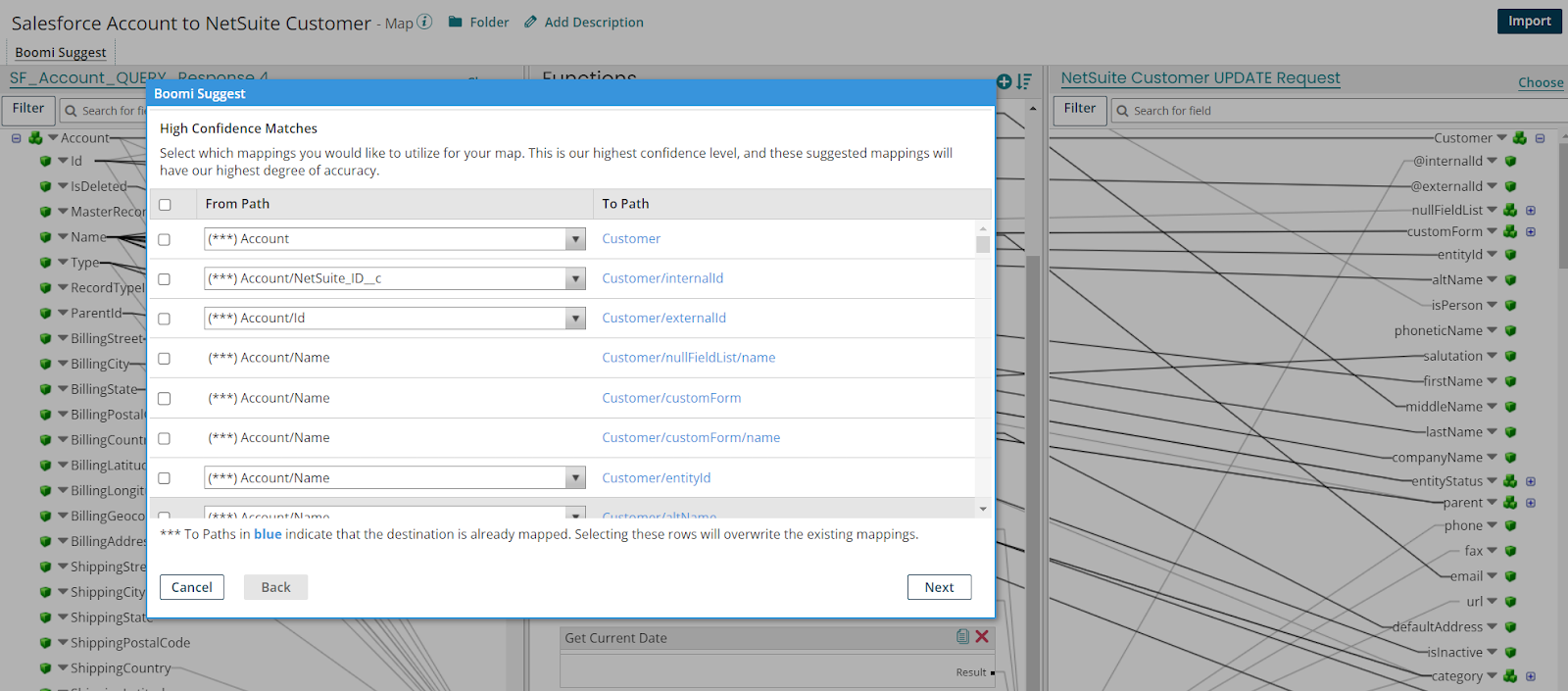Click the left panel Filter button

pos(28,109)
